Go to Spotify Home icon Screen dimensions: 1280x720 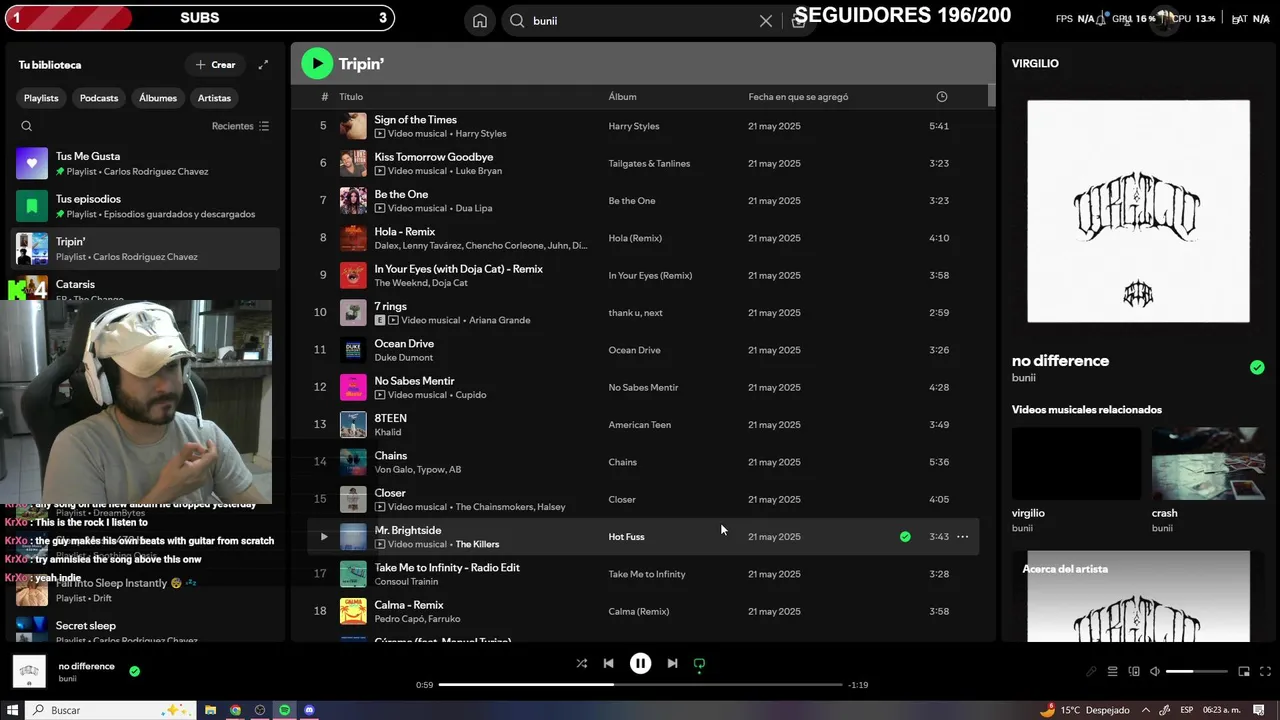pyautogui.click(x=480, y=20)
